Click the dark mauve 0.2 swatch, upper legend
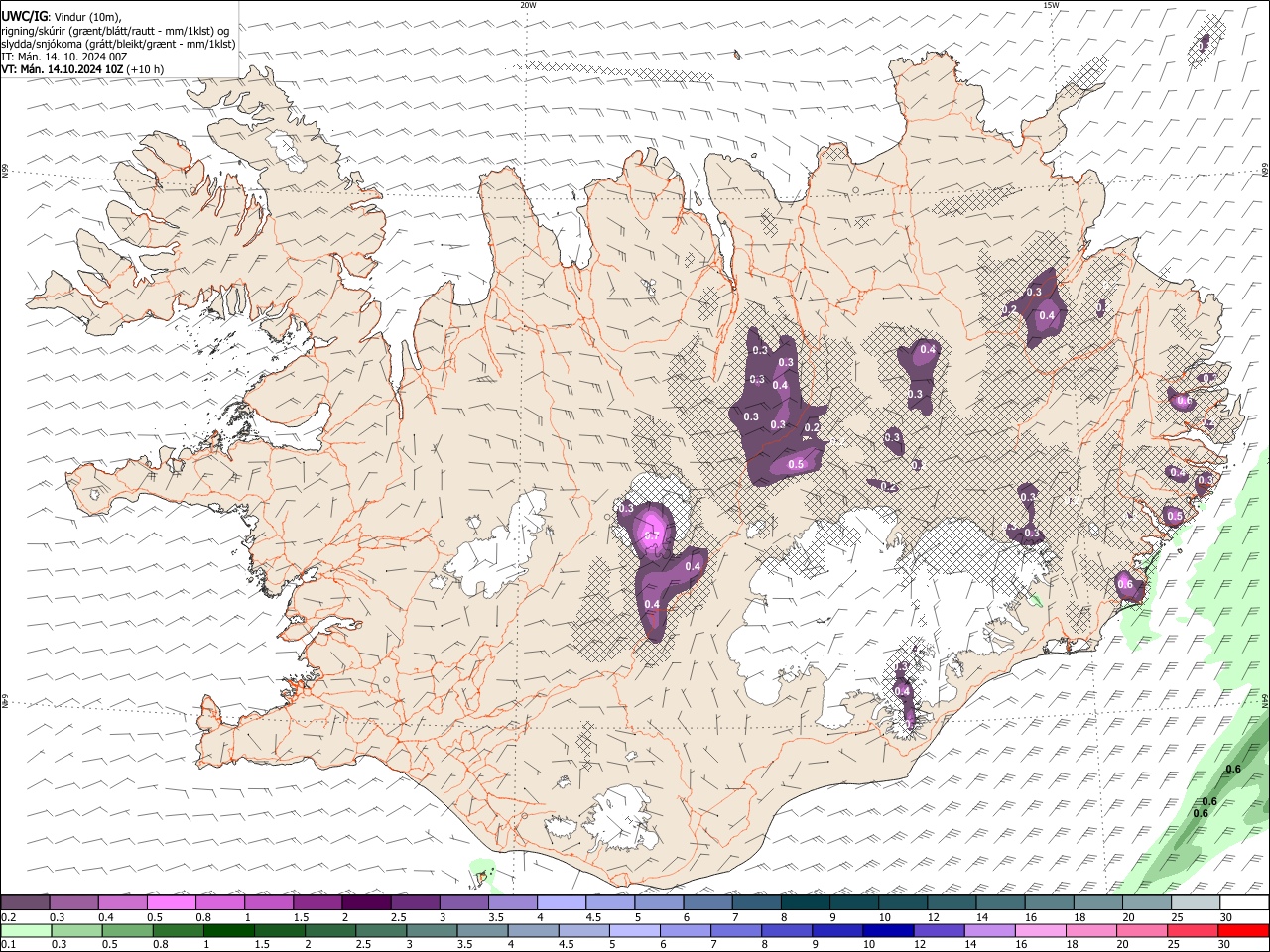This screenshot has width=1270, height=952. click(x=24, y=903)
